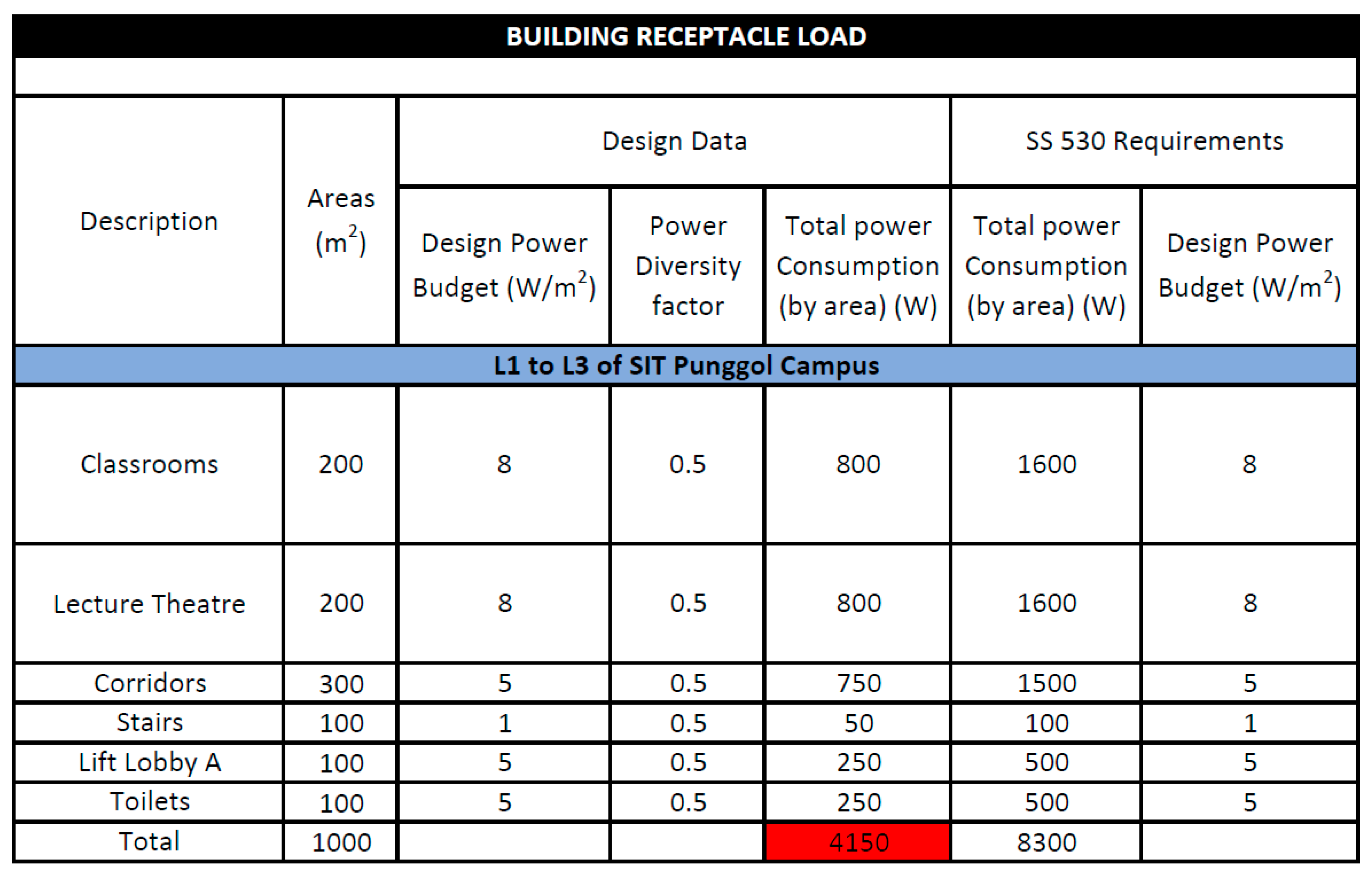
Task: Click the Lift Lobby A cell
Action: point(149,763)
